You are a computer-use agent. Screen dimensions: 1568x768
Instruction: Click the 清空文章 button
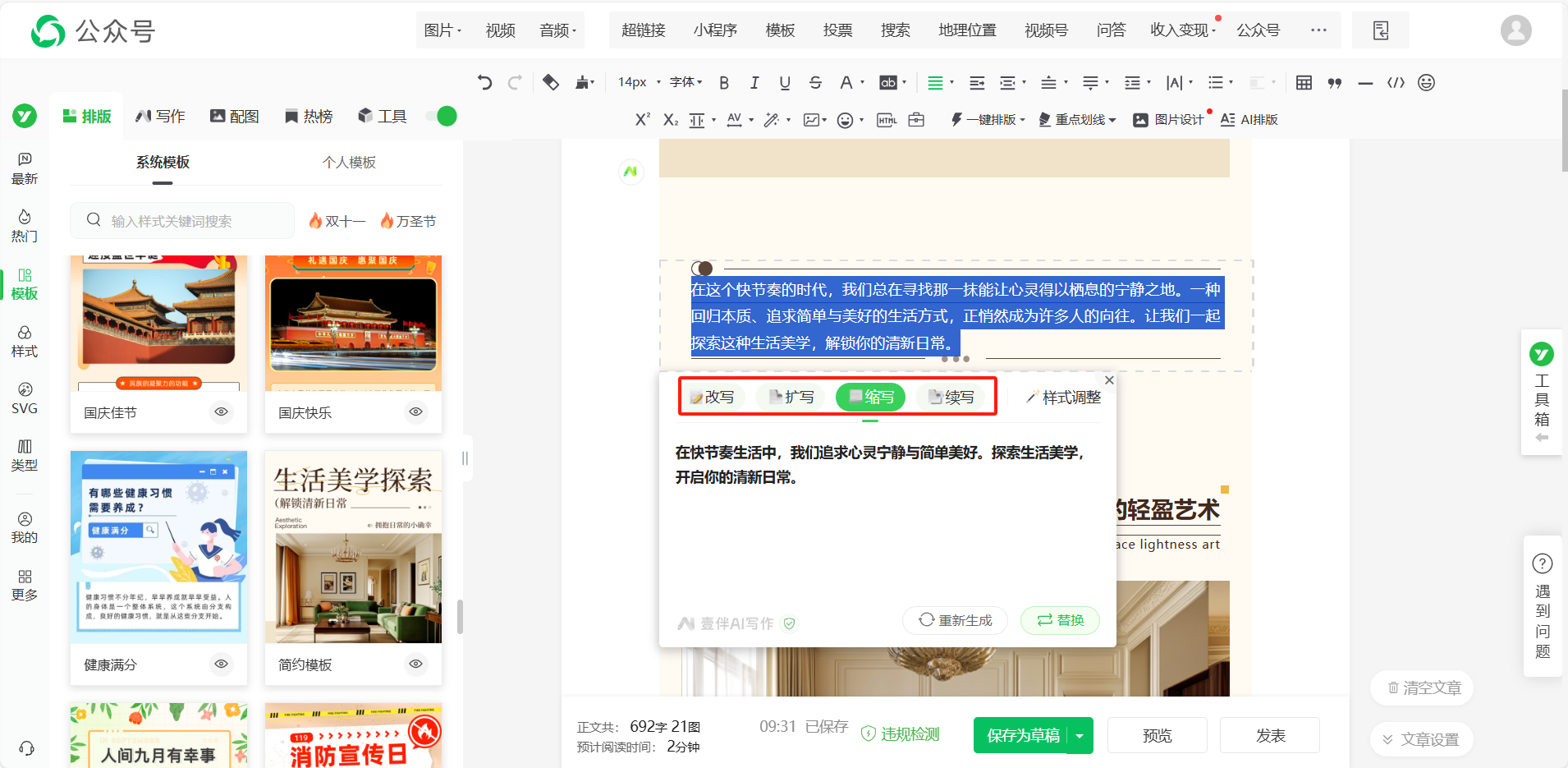point(1422,688)
